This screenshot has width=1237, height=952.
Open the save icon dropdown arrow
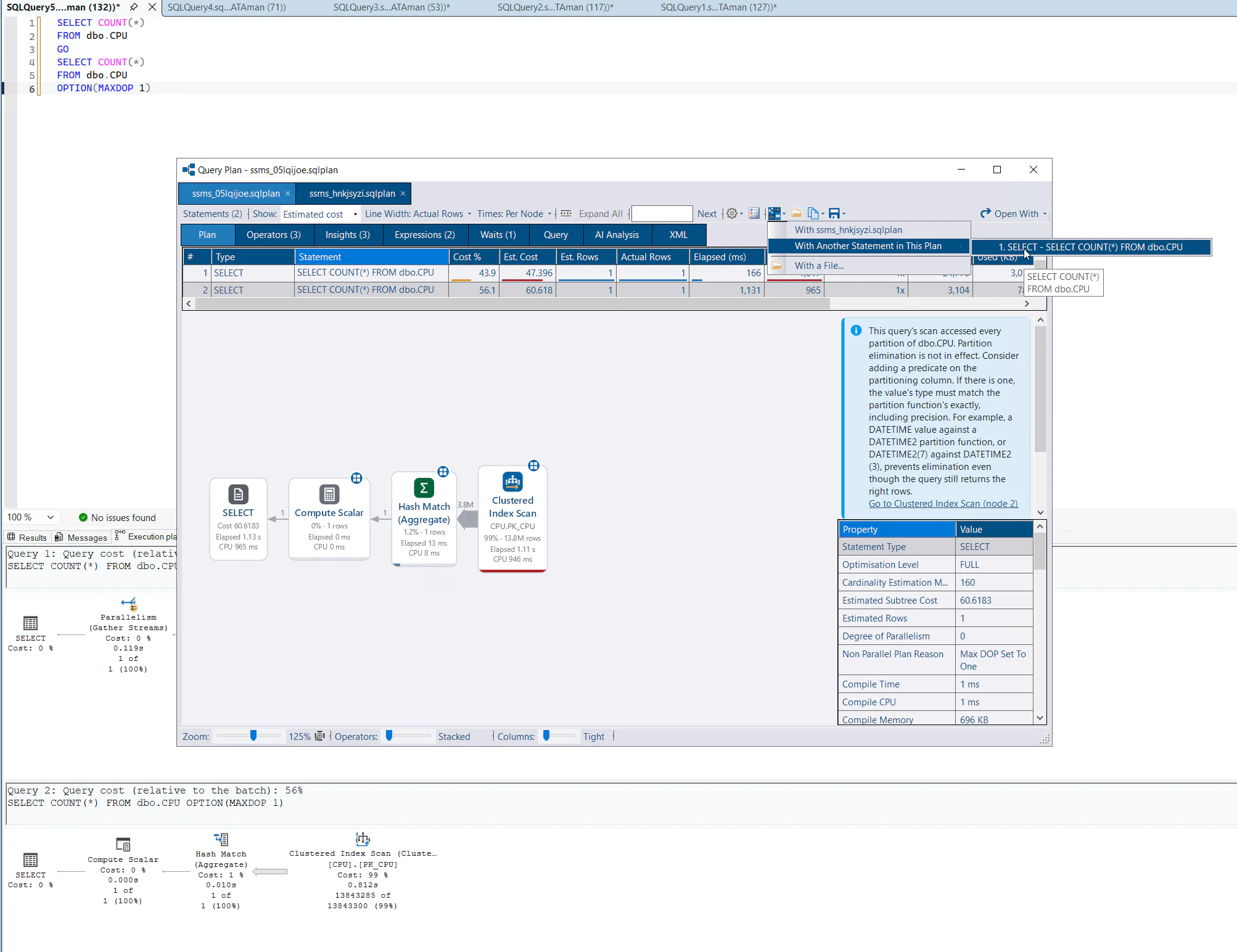pos(843,214)
